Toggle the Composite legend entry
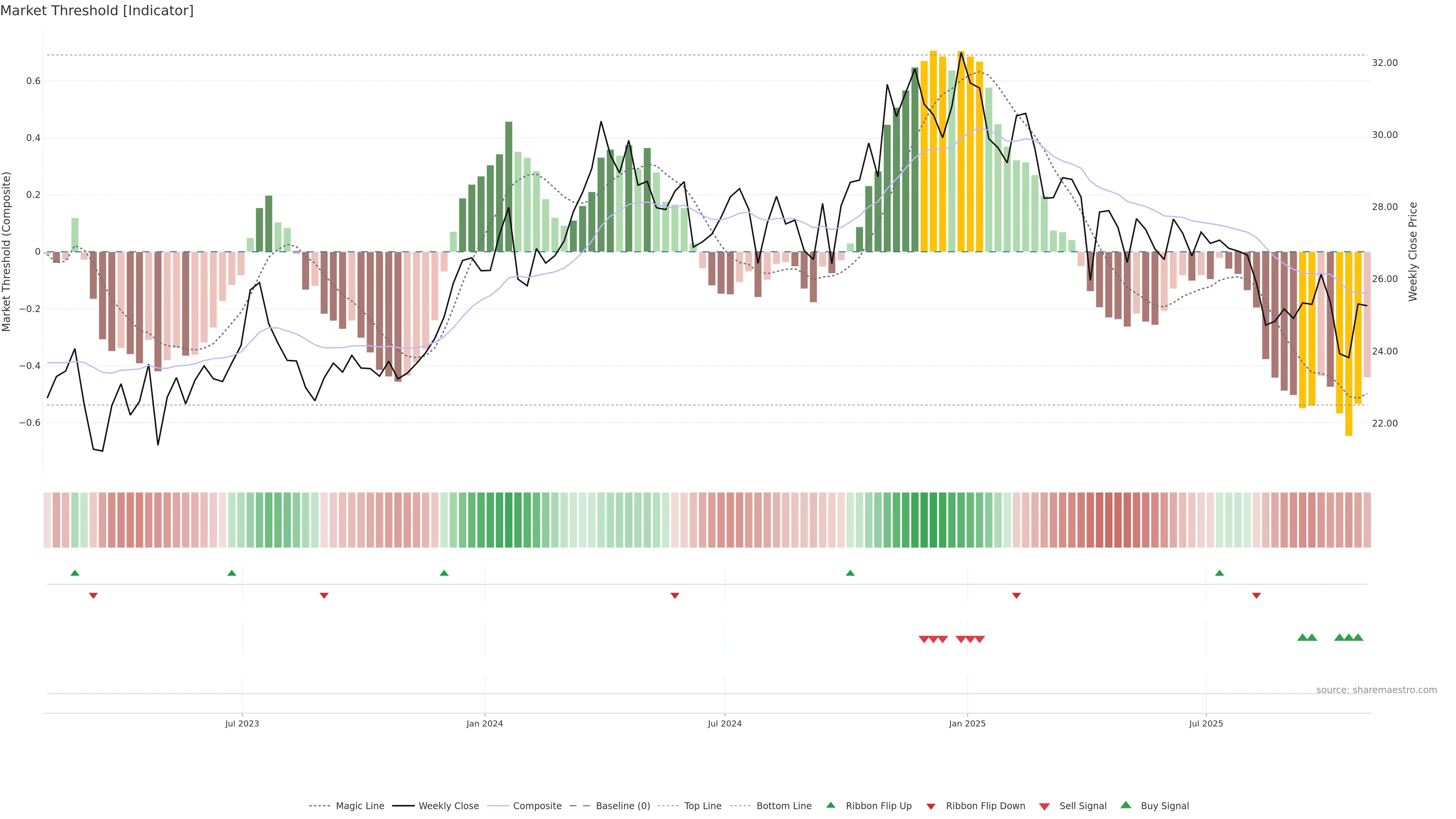 click(x=537, y=806)
